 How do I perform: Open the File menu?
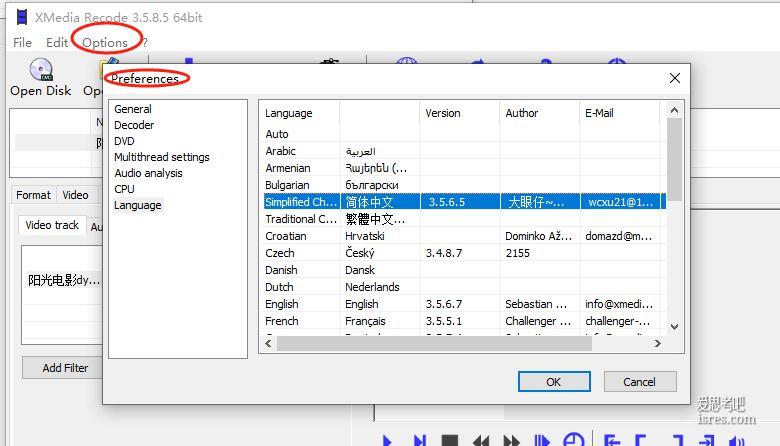[x=22, y=42]
